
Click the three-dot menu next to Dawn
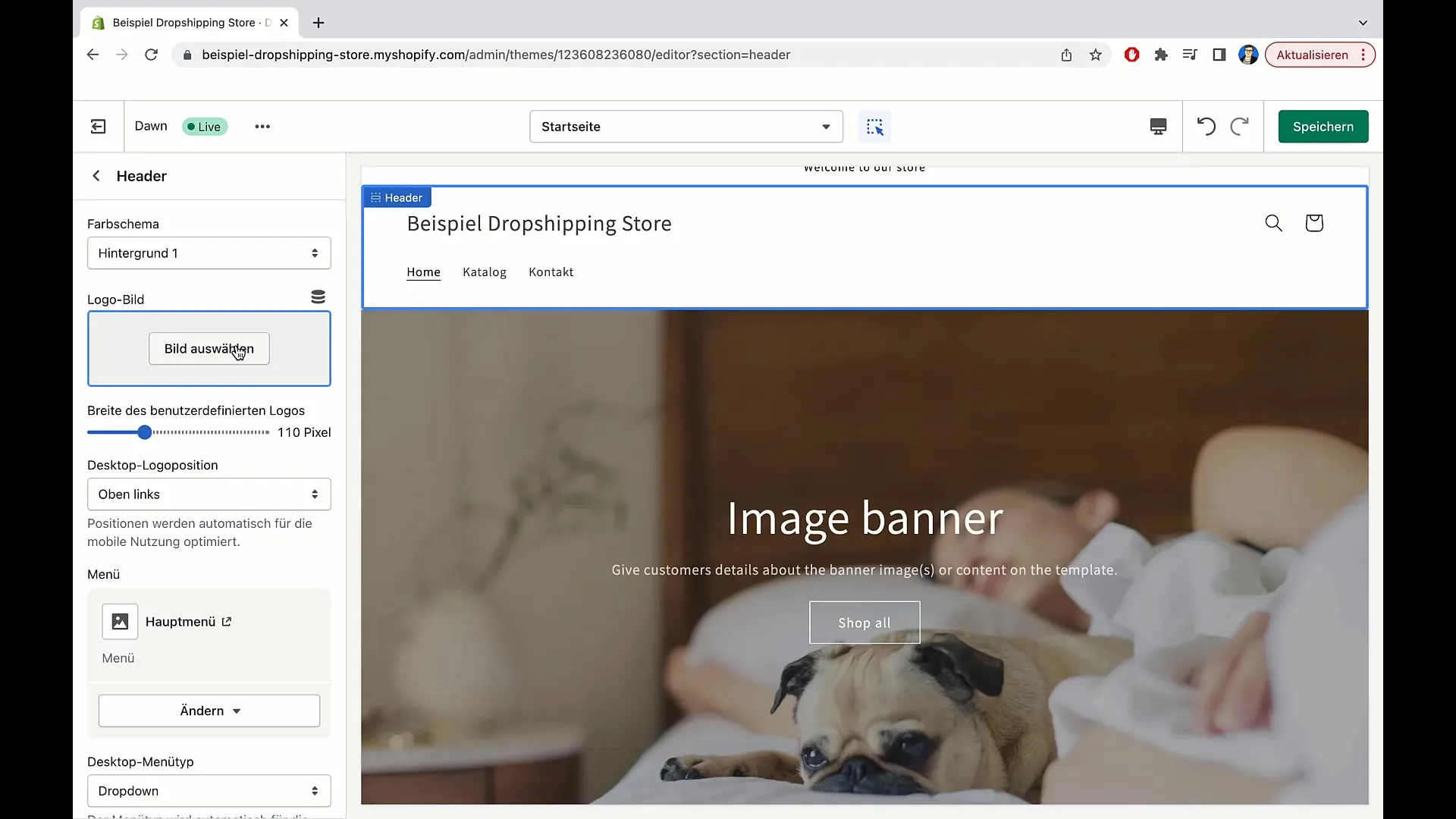[x=262, y=126]
